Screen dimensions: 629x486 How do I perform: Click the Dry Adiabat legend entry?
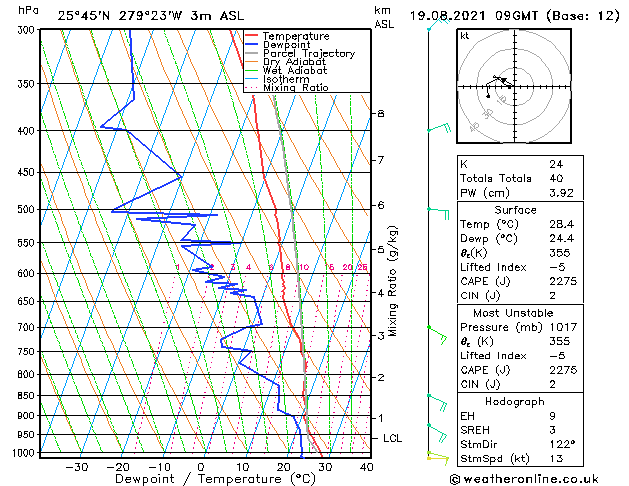[x=294, y=62]
